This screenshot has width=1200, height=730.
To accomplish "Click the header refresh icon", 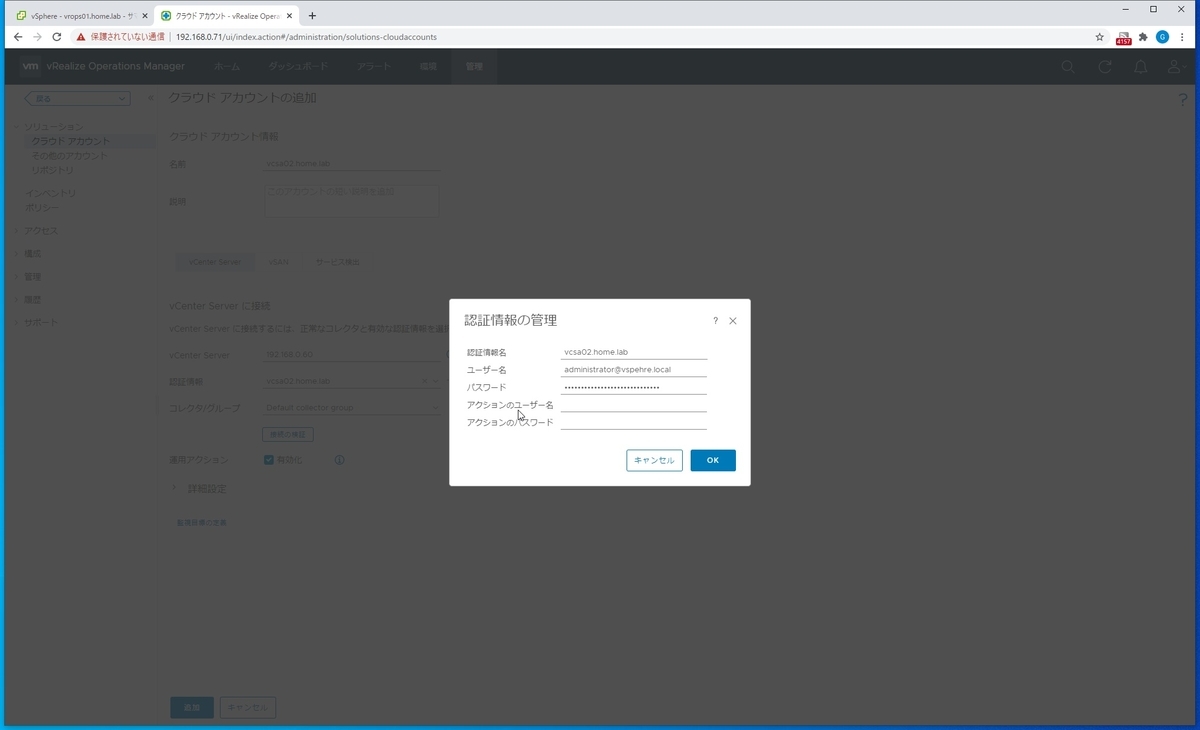I will point(1105,67).
